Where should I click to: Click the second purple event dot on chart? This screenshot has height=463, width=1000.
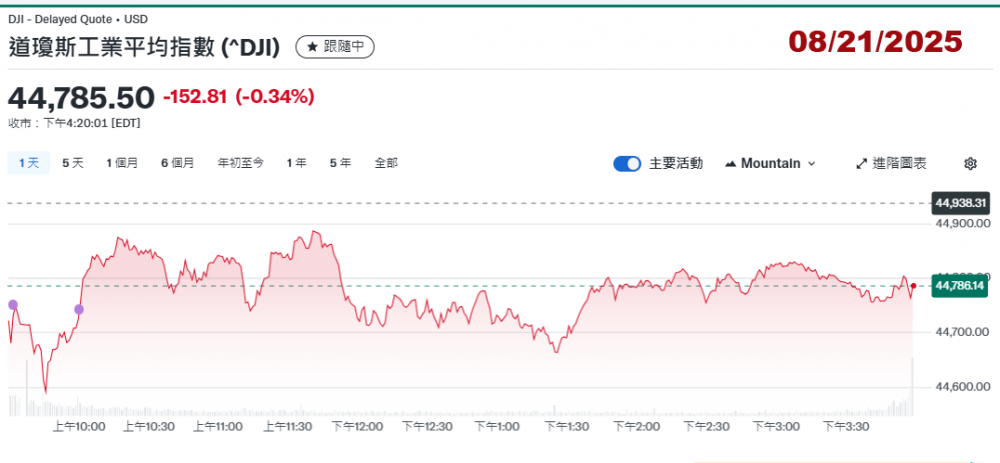79,309
